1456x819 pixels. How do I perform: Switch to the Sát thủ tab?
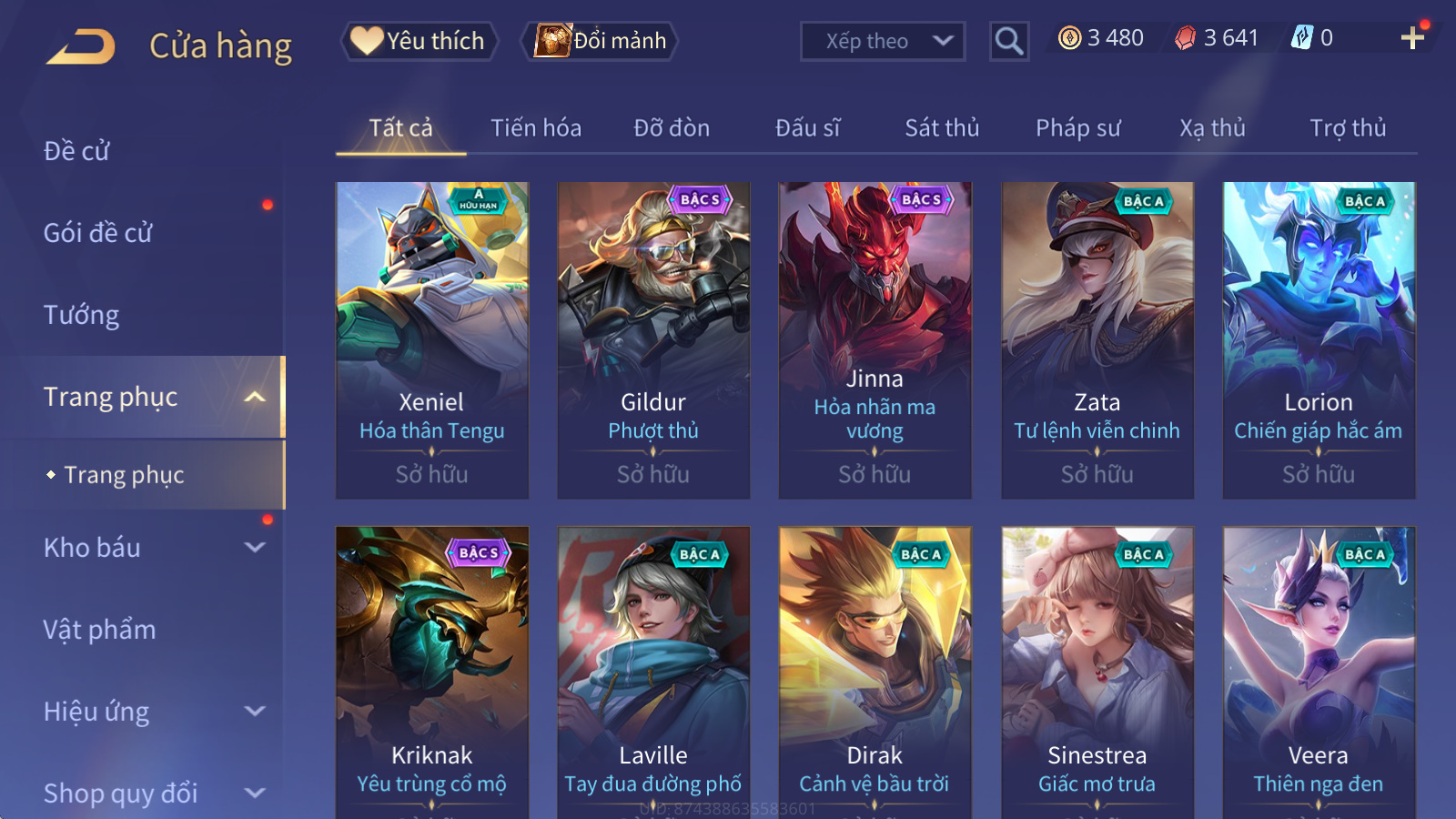point(942,128)
